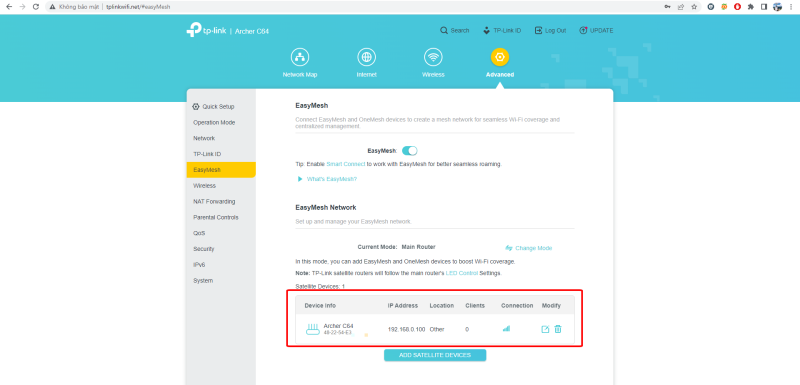Screen dimensions: 800x385
Task: Click ADD SATELLITE DEVICES button
Action: coord(435,355)
